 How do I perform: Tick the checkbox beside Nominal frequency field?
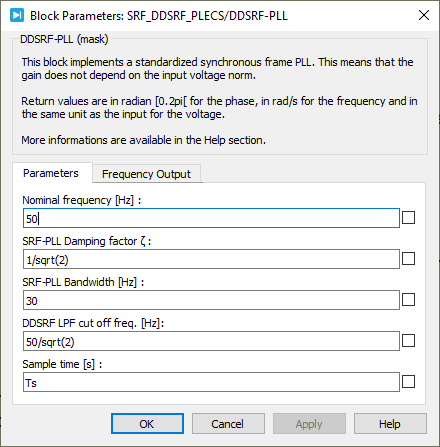coord(408,218)
